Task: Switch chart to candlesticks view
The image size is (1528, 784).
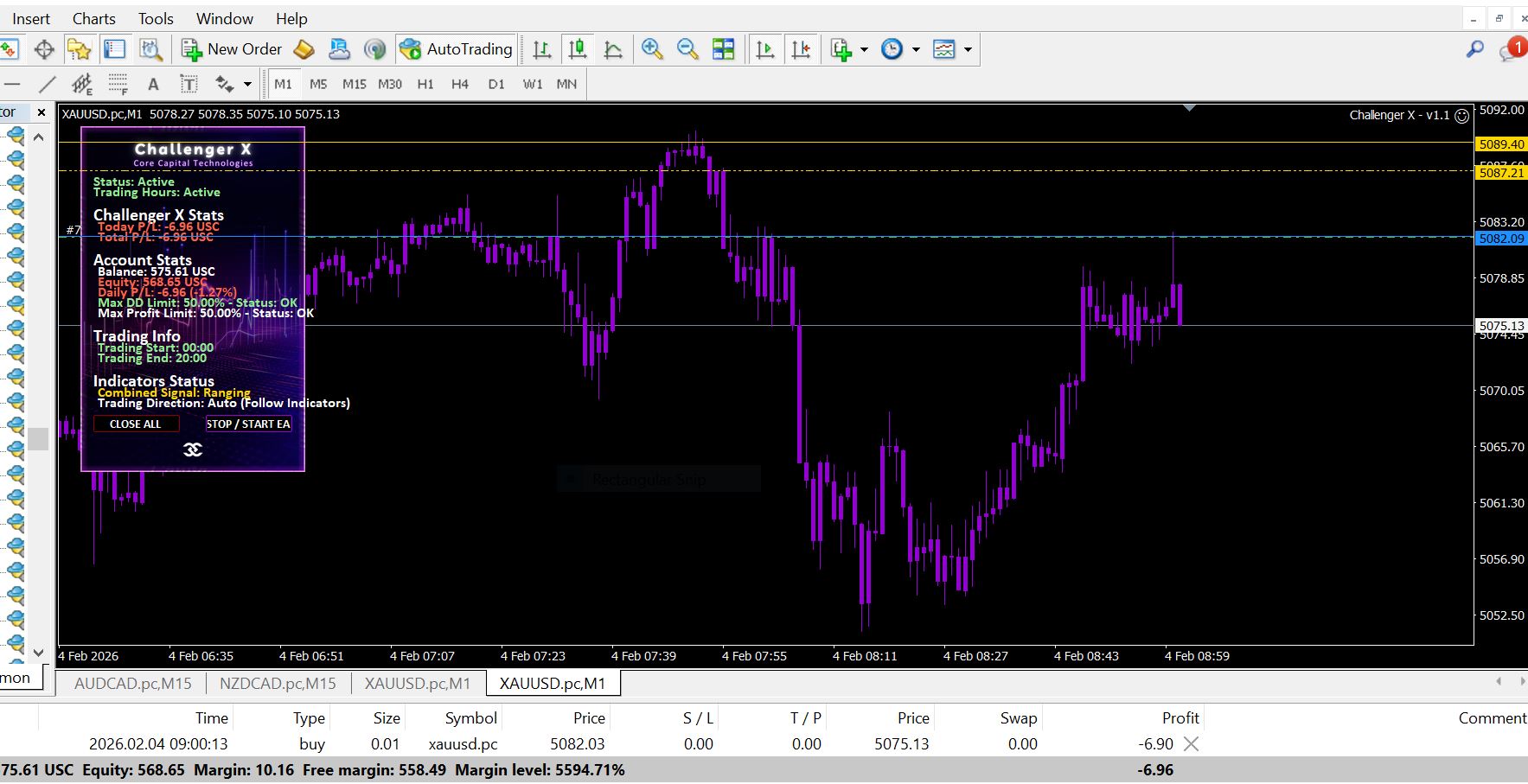Action: pos(577,49)
